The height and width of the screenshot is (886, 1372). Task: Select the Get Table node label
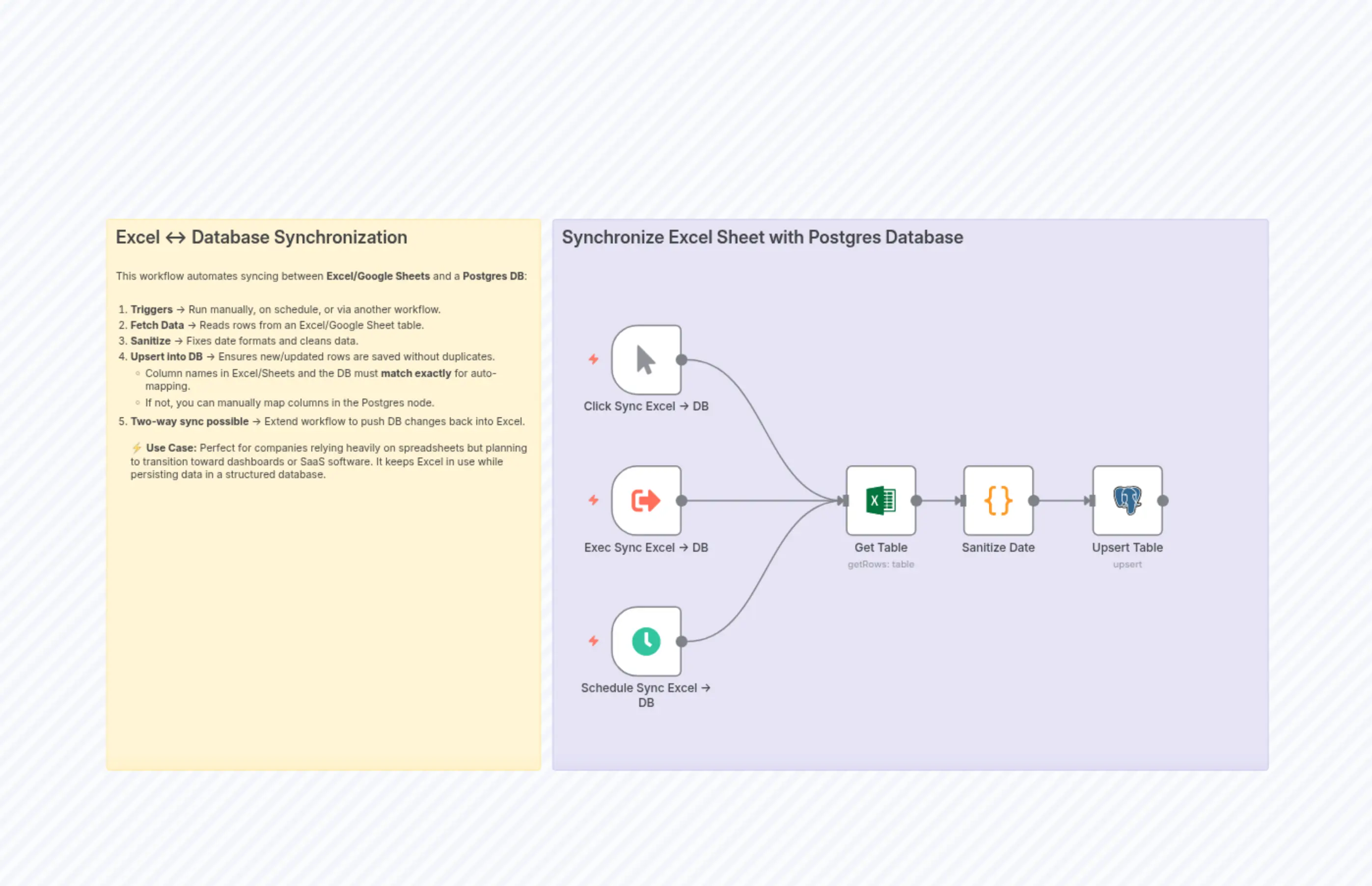coord(880,547)
